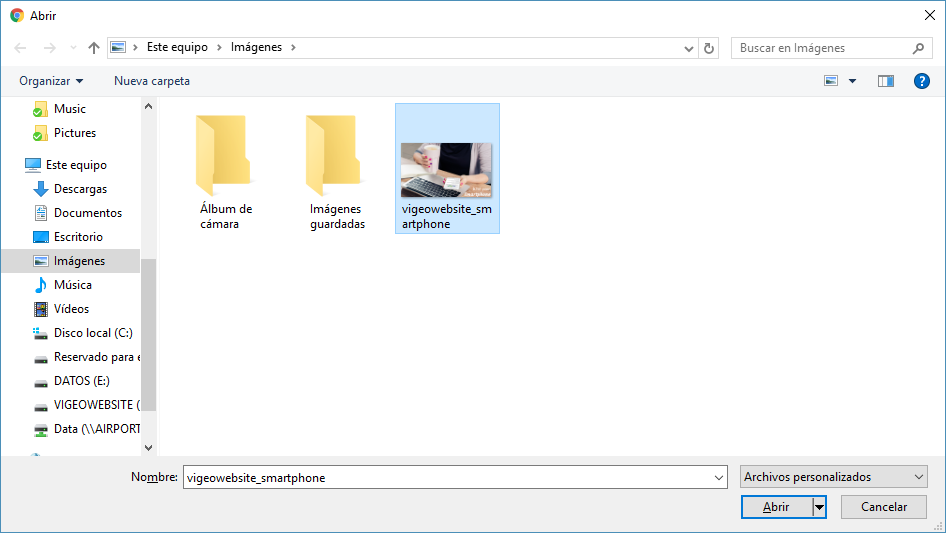Click the pictures icon in address bar

[118, 47]
